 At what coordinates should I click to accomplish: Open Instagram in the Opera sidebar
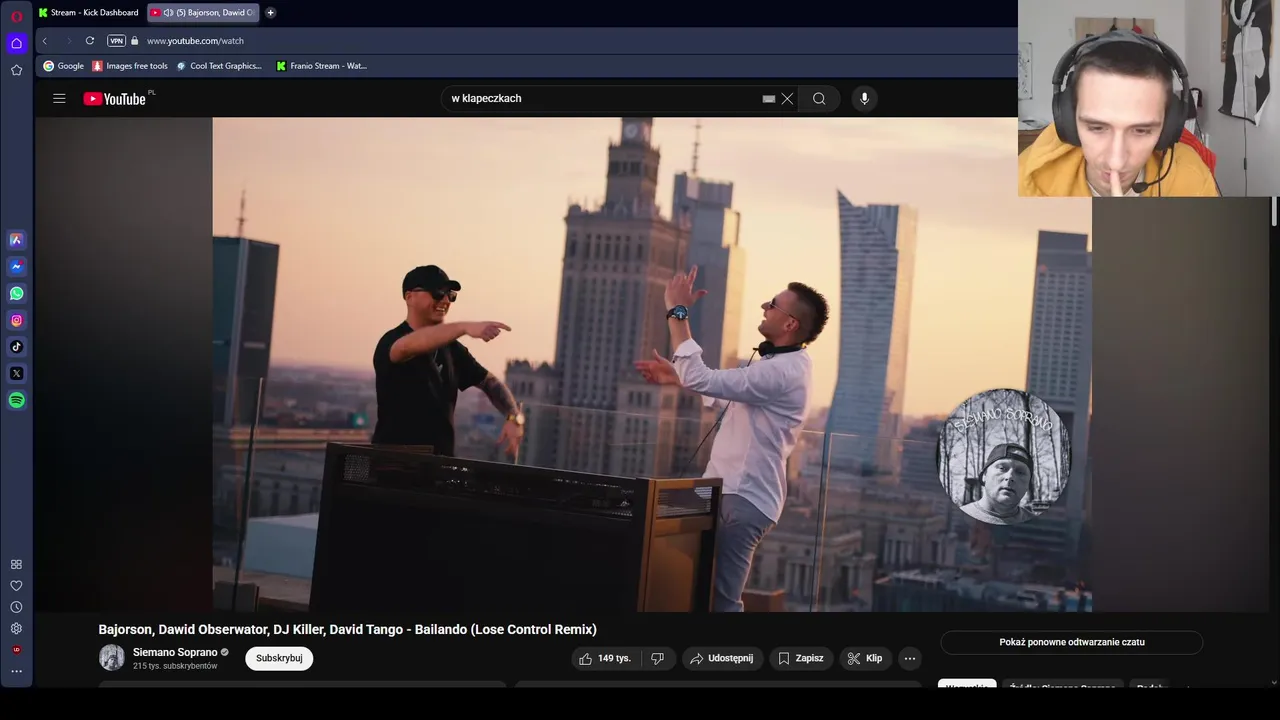pyautogui.click(x=16, y=320)
